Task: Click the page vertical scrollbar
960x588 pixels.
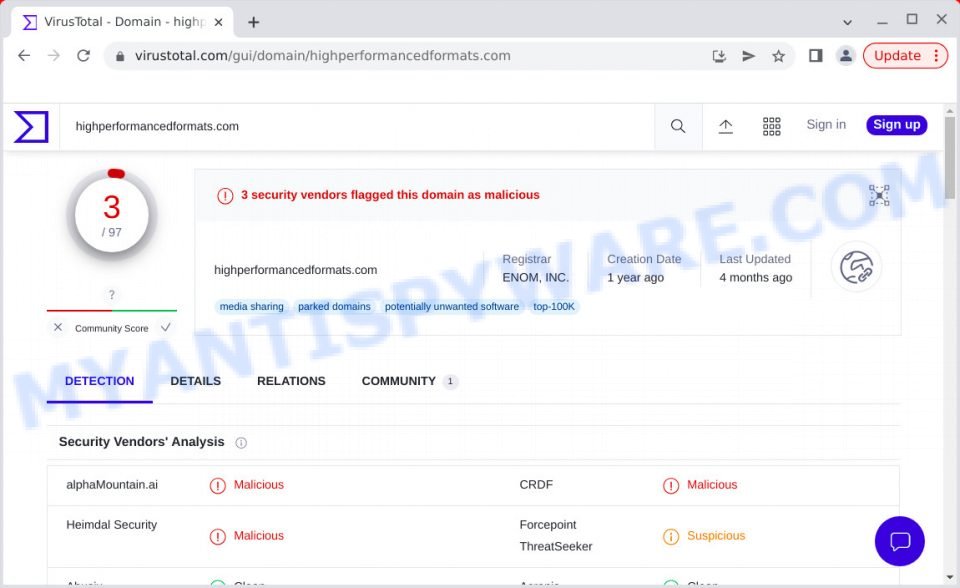Action: 950,158
